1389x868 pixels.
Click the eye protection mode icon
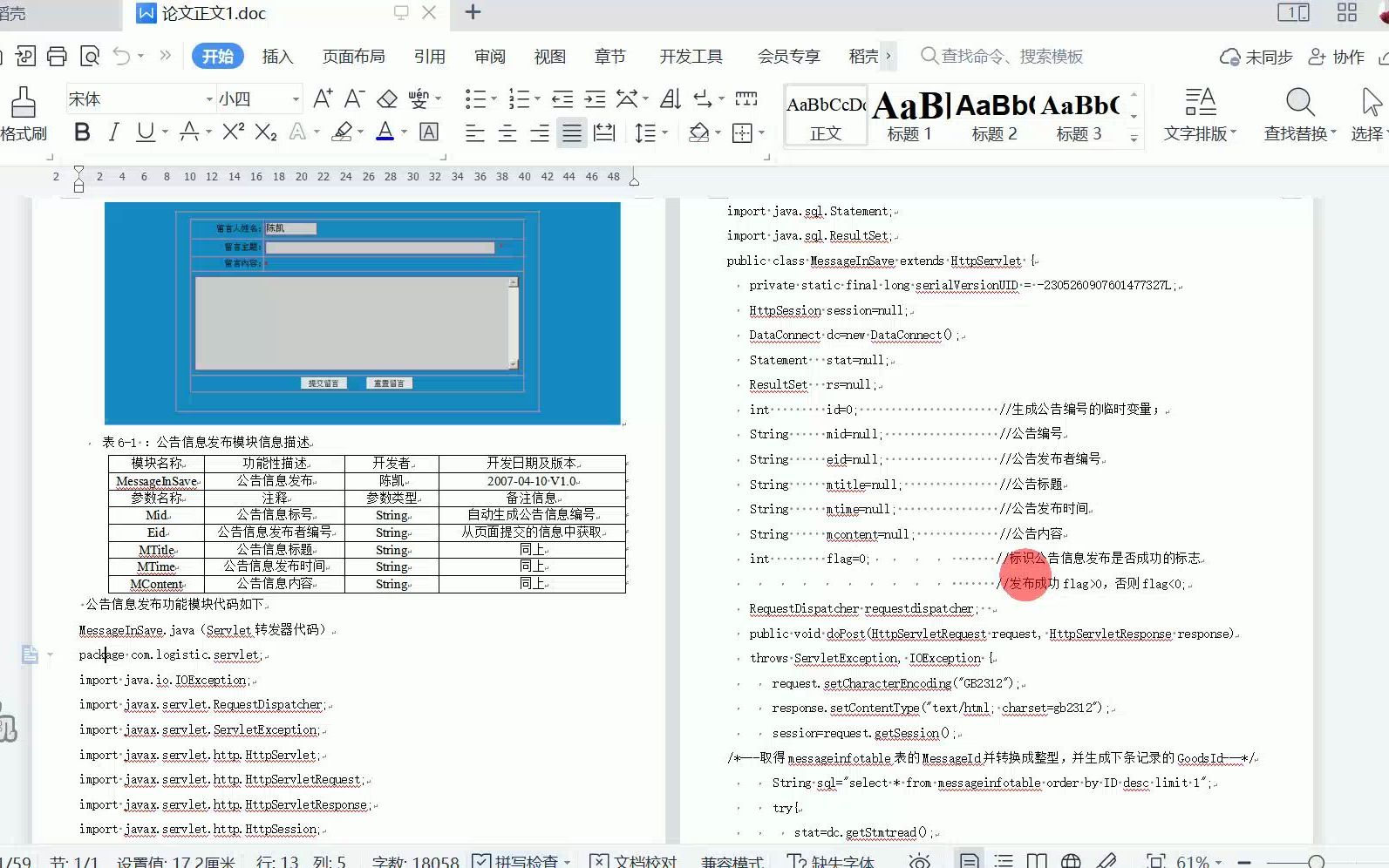[919, 861]
